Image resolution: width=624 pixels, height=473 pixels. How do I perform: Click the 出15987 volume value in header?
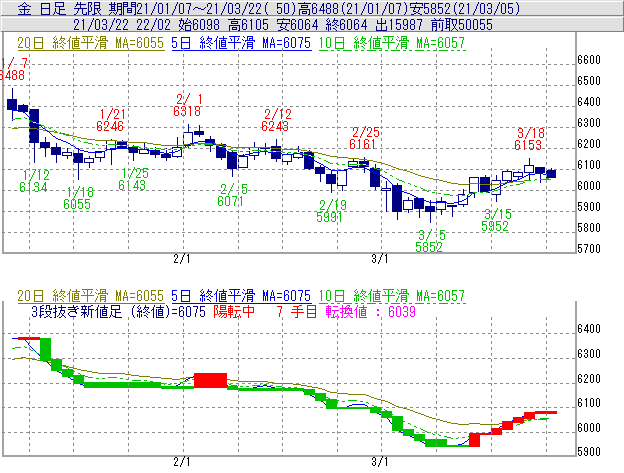coord(399,25)
